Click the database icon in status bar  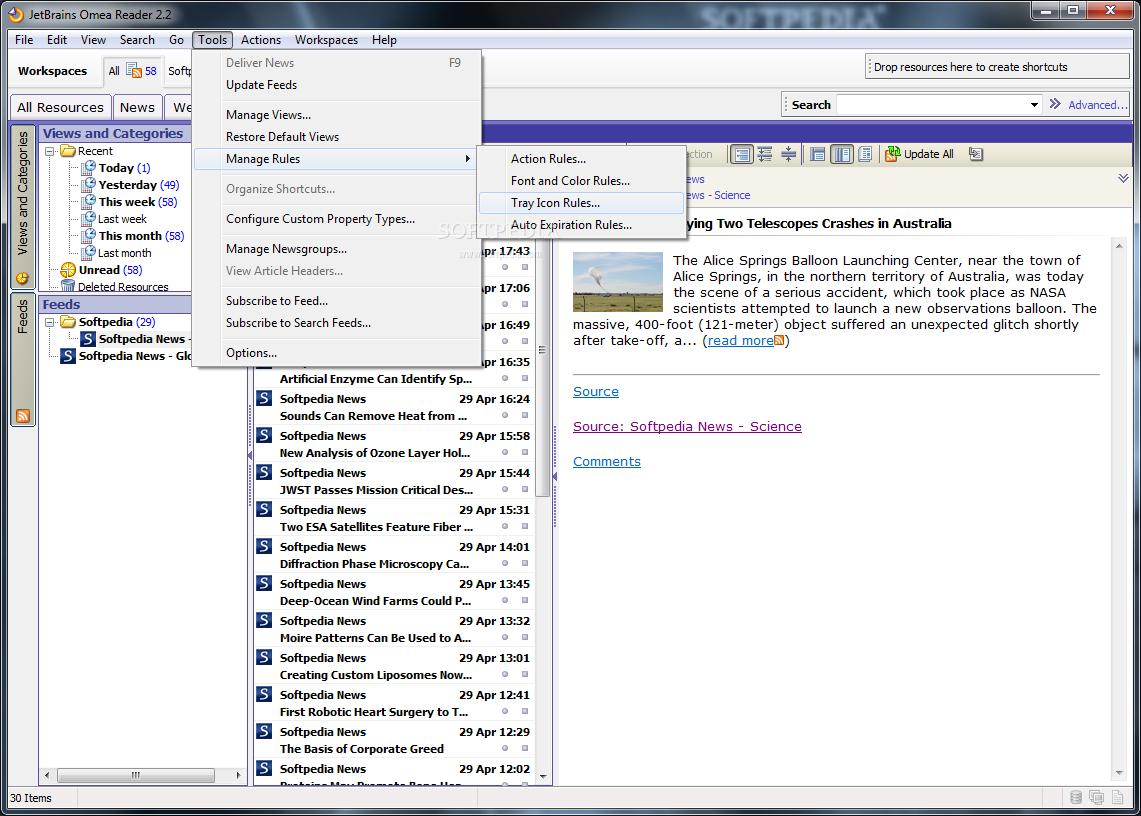click(x=1076, y=798)
